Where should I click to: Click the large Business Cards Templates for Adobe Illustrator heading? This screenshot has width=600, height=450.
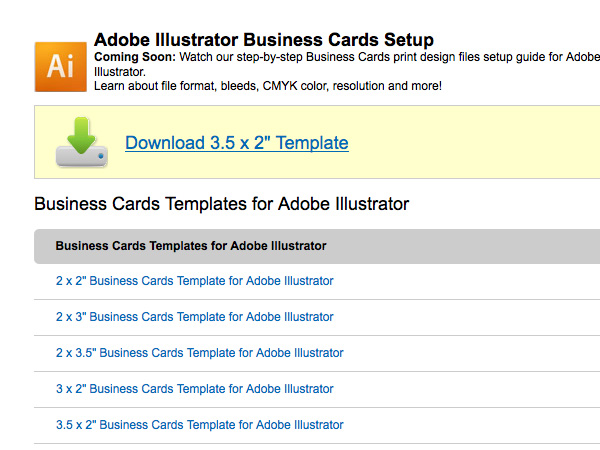(x=222, y=204)
